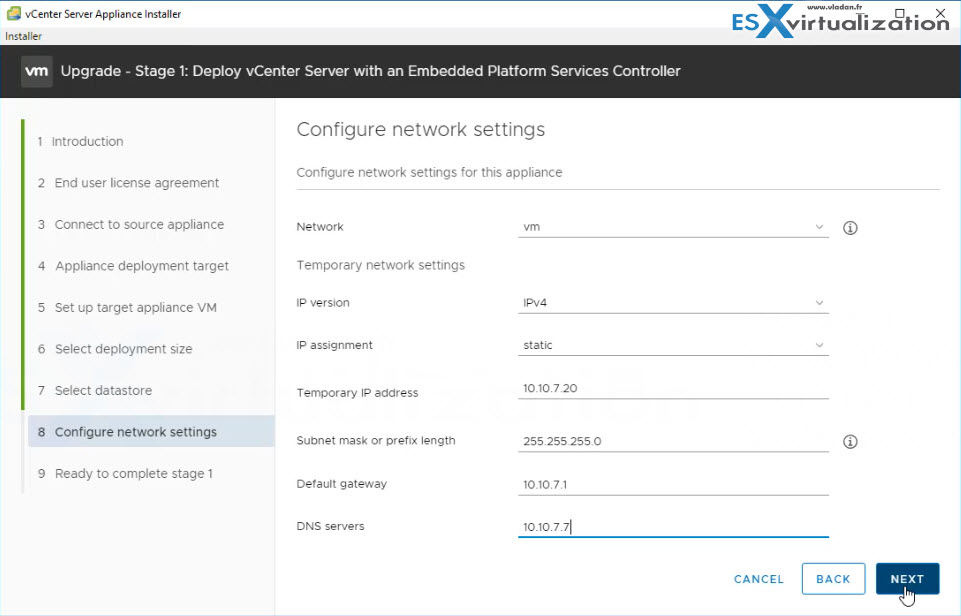Open the Installer menu
This screenshot has width=961, height=616.
pos(23,36)
